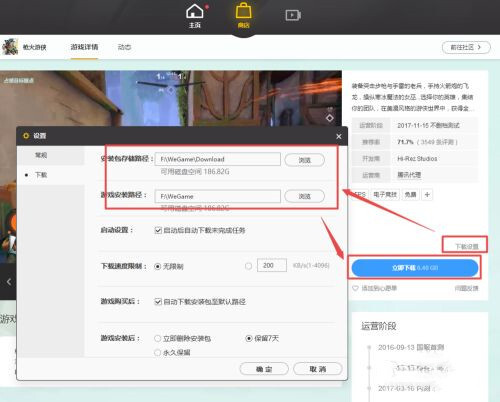
Task: Go to previous screenshot with left arrow
Action: (x=9, y=282)
